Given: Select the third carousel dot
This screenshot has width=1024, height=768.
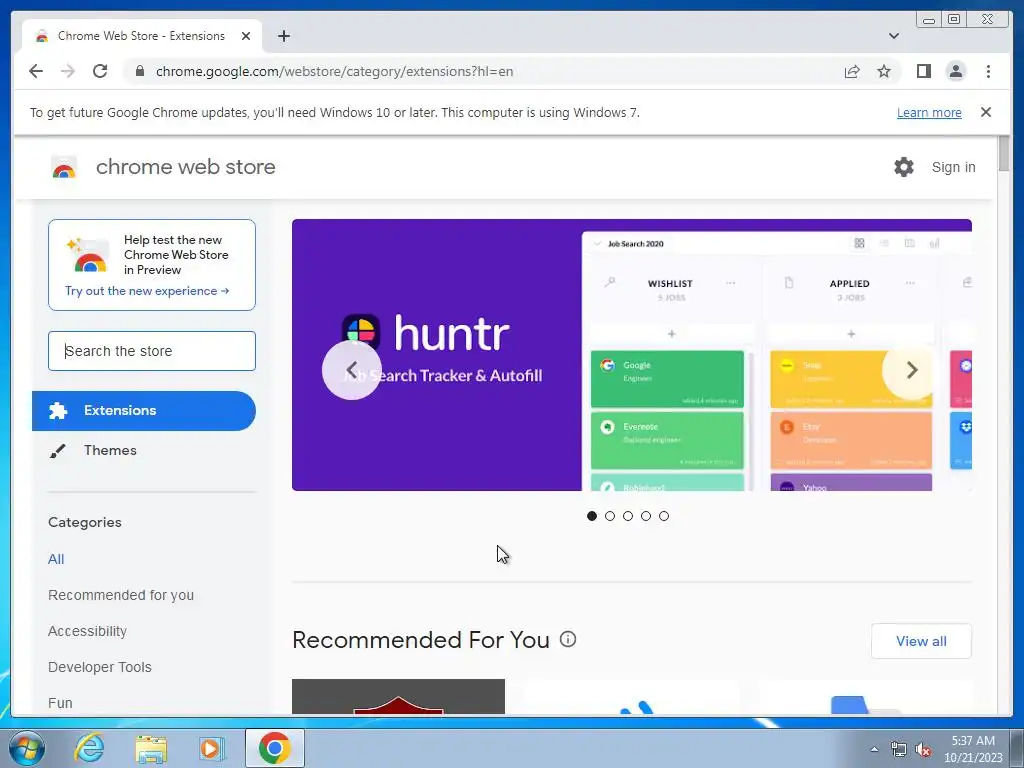Looking at the screenshot, I should coord(628,516).
